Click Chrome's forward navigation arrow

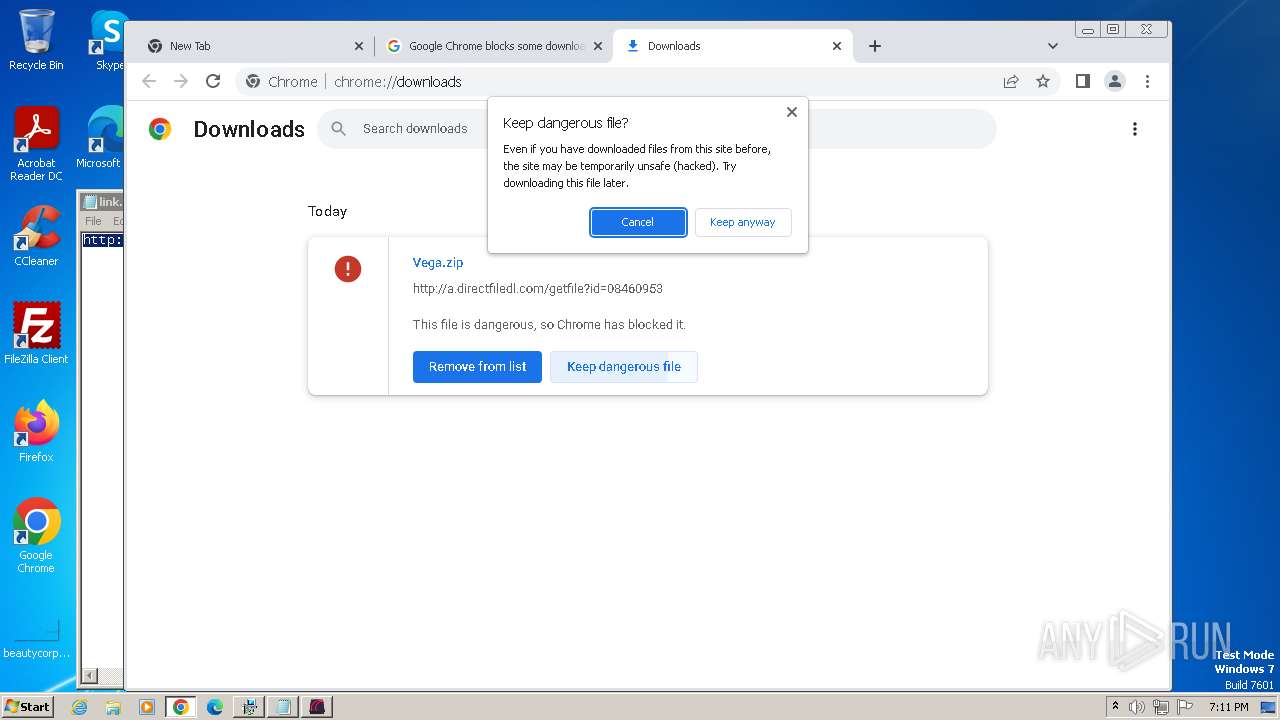click(181, 81)
